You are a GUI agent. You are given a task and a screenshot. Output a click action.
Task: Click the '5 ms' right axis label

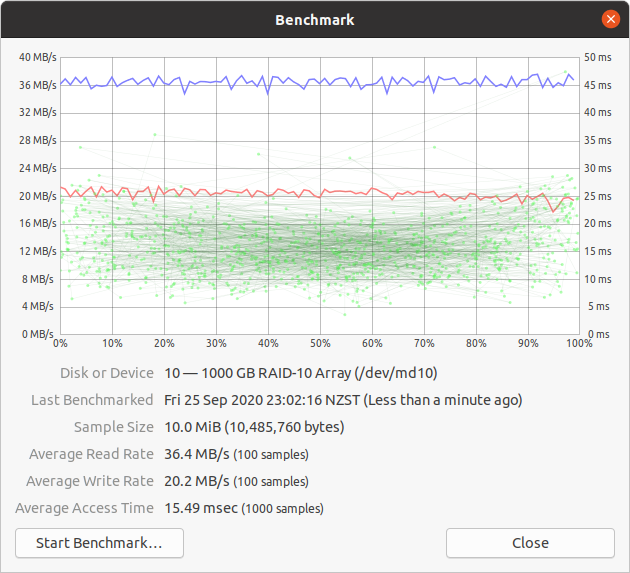point(599,306)
